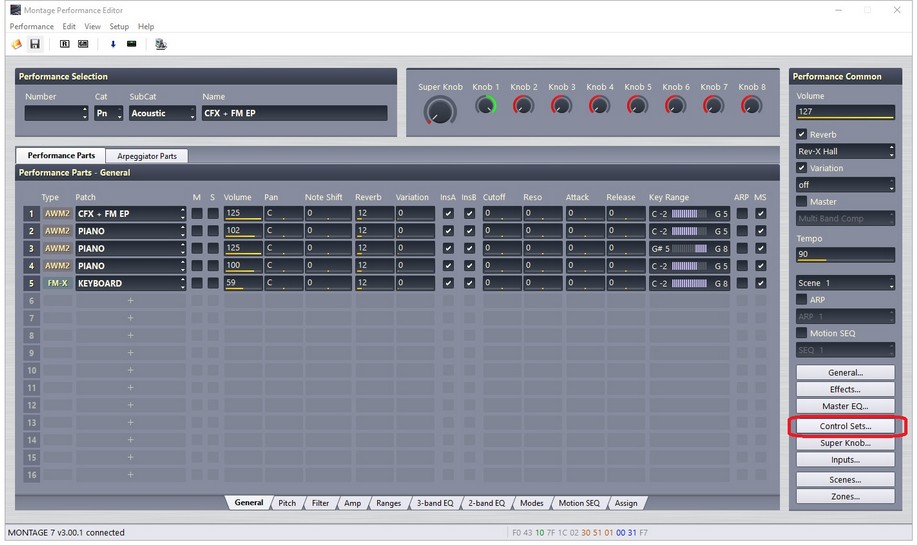
Task: Click the key range bar of part 3
Action: (689, 249)
